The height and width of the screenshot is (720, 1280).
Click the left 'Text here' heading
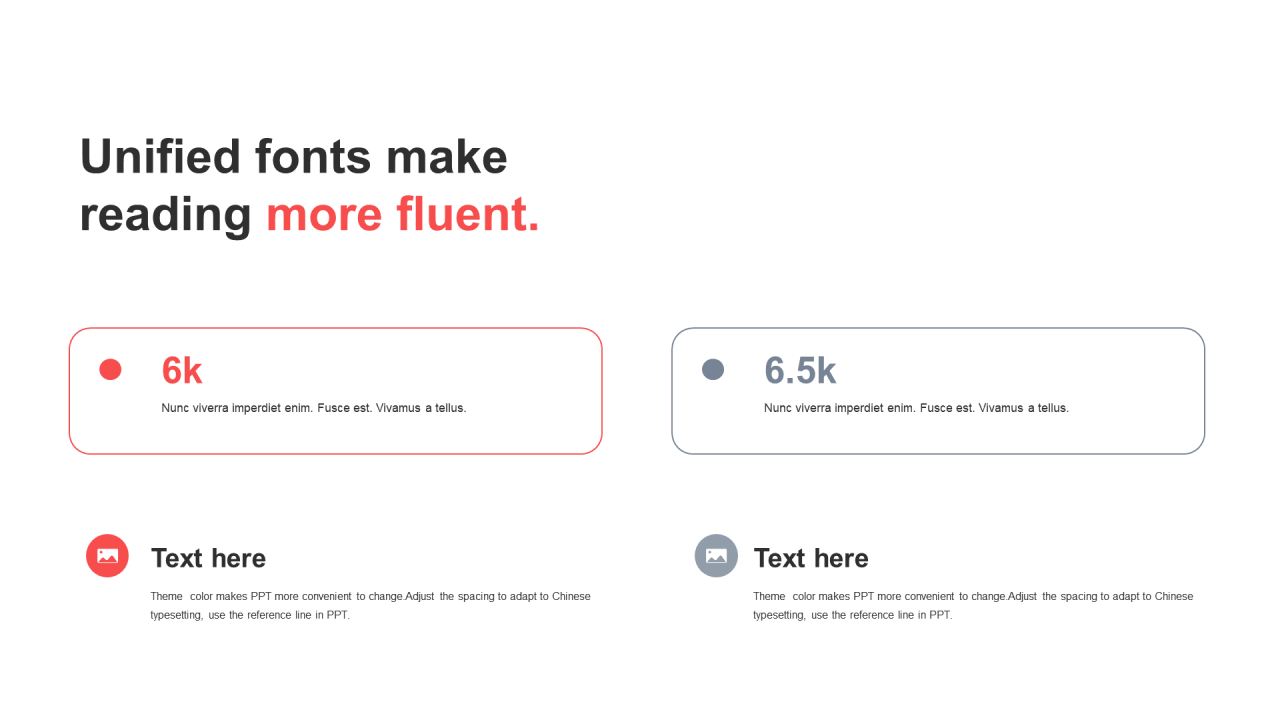coord(208,558)
